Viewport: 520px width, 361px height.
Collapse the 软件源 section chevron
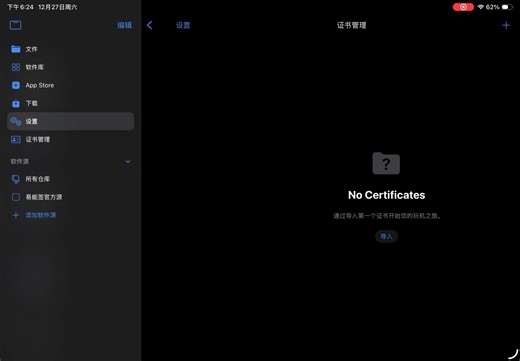coord(128,162)
